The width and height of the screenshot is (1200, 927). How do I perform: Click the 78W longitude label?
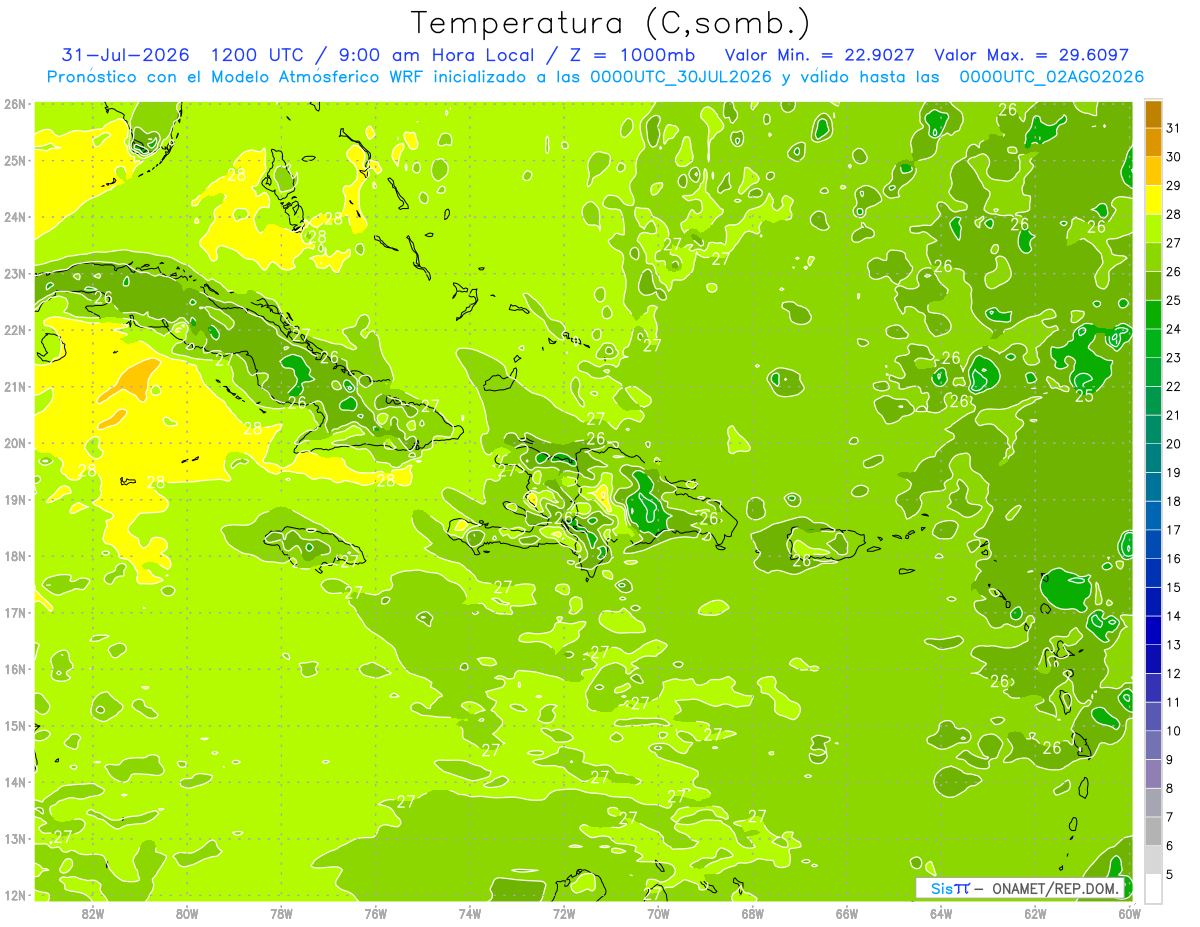pos(281,913)
